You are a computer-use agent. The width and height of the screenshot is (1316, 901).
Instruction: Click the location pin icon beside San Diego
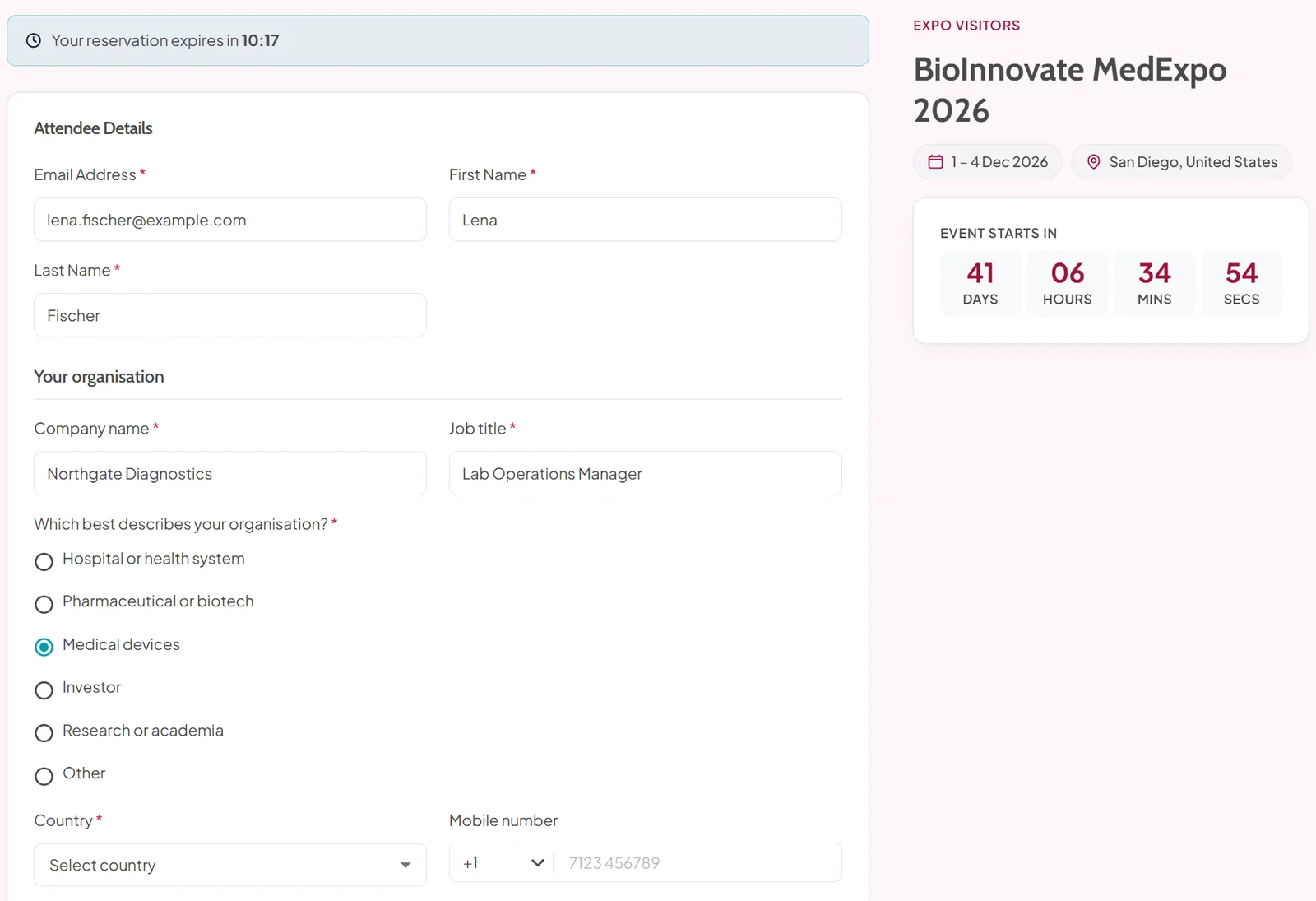1094,162
